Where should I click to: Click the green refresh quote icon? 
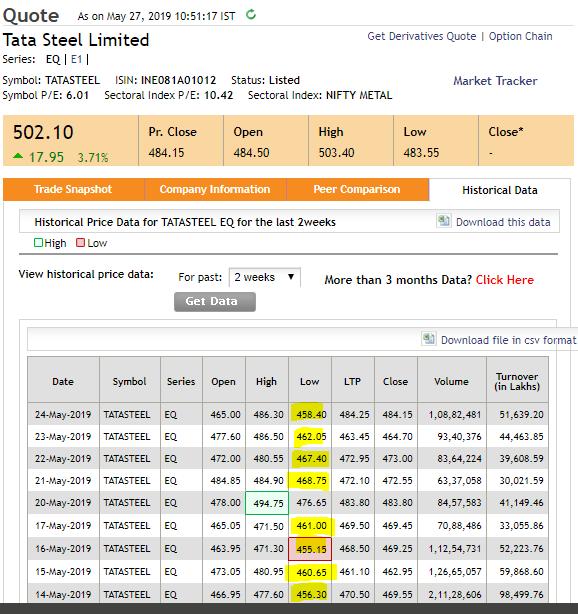pos(251,15)
